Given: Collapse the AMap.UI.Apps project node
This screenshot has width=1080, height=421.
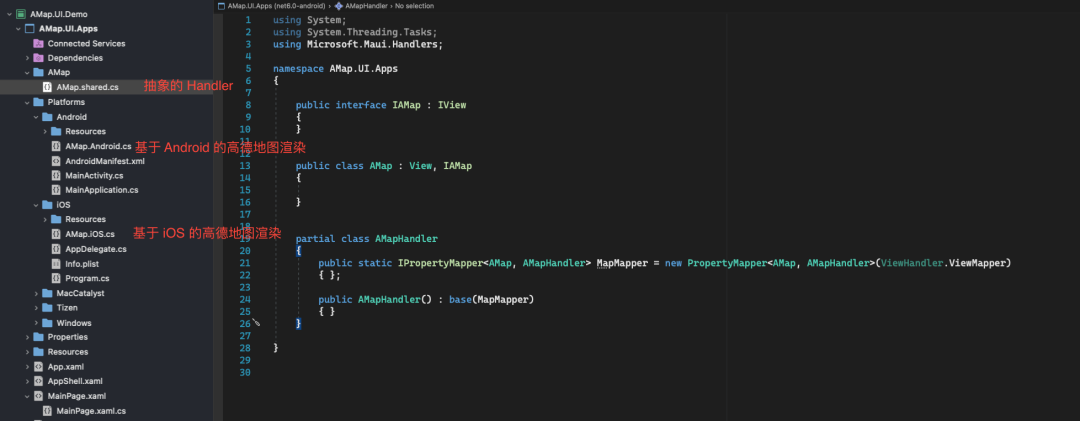Looking at the screenshot, I should pos(19,29).
